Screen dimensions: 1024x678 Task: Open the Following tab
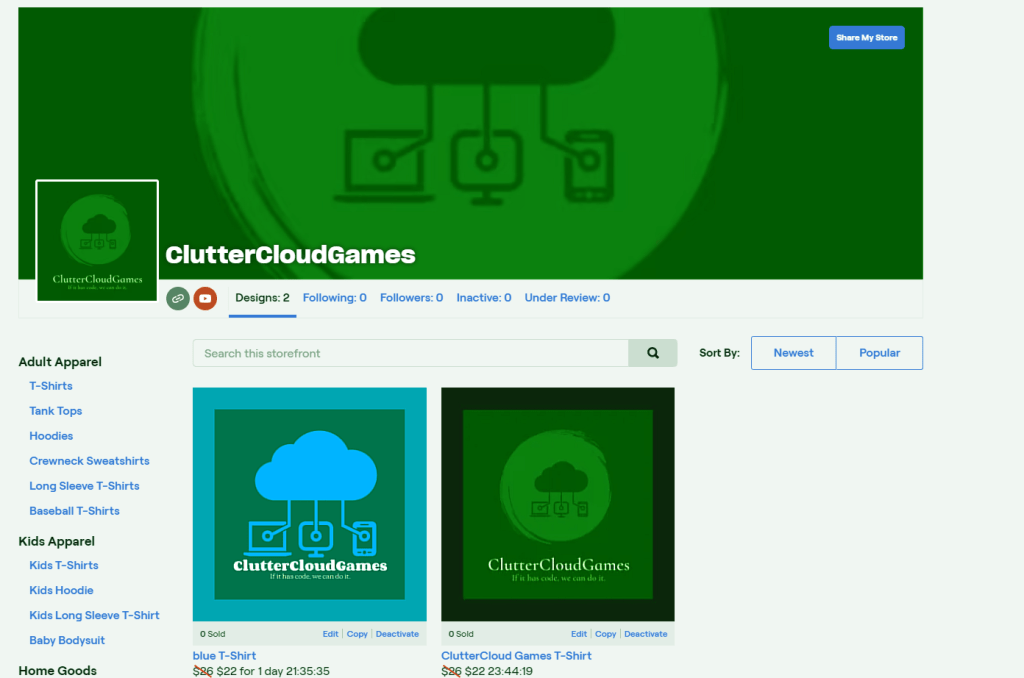tap(334, 298)
